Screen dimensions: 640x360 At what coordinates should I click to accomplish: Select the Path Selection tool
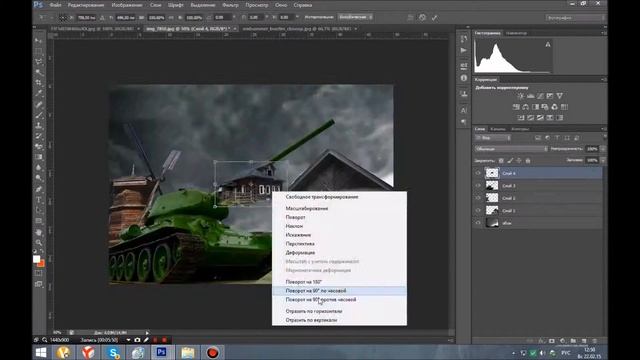39,210
